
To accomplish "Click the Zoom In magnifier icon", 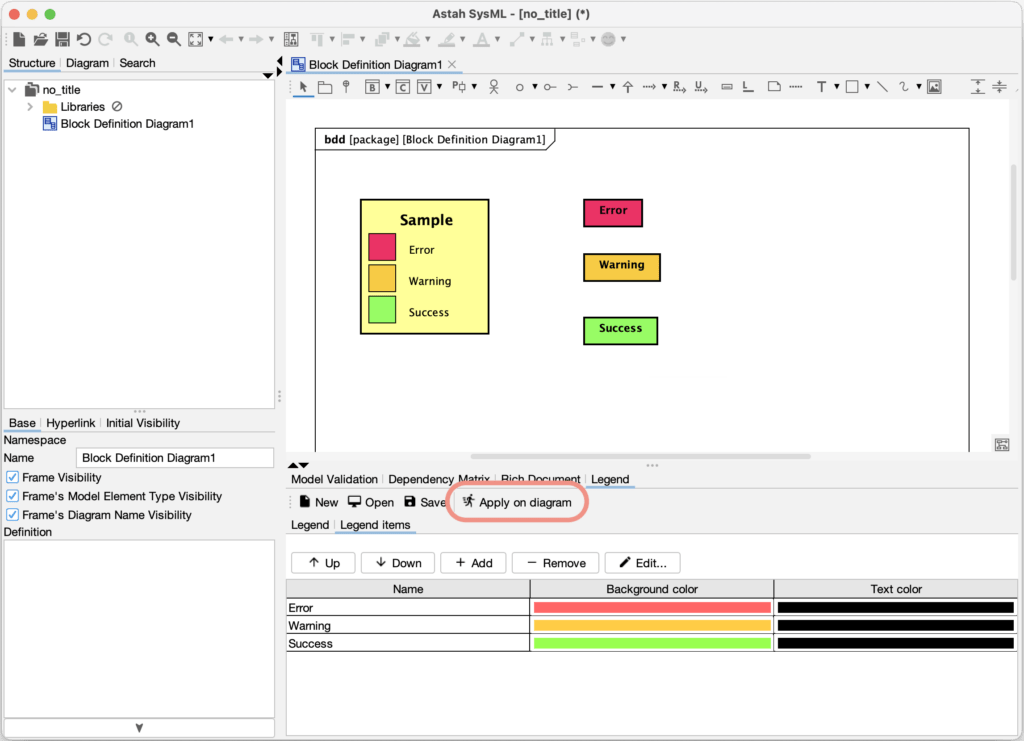I will 152,39.
